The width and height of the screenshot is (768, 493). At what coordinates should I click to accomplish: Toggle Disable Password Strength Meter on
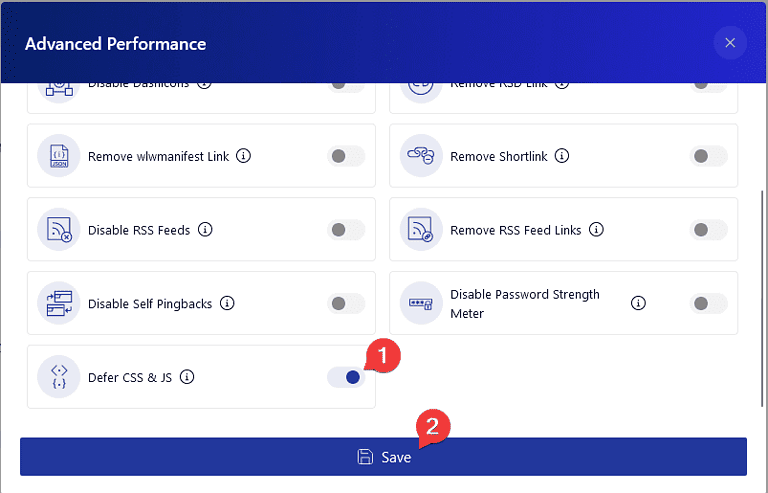click(x=708, y=303)
